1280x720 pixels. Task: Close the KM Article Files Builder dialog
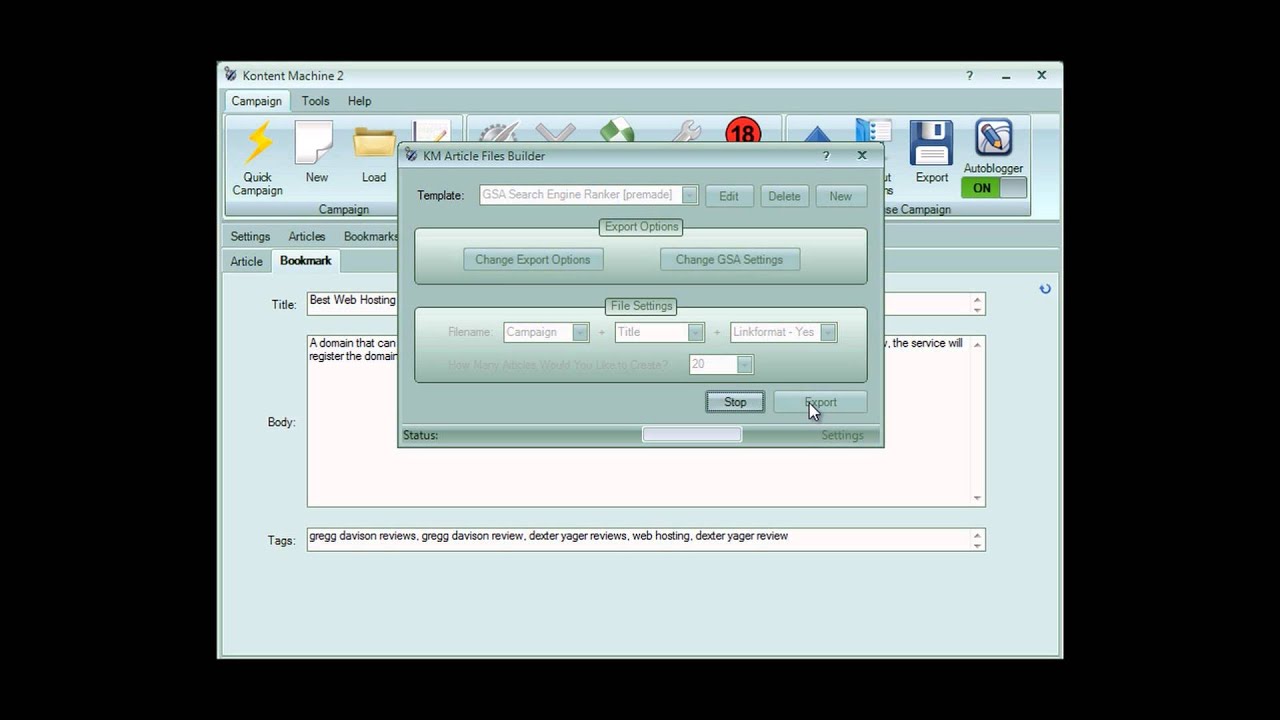click(x=862, y=155)
